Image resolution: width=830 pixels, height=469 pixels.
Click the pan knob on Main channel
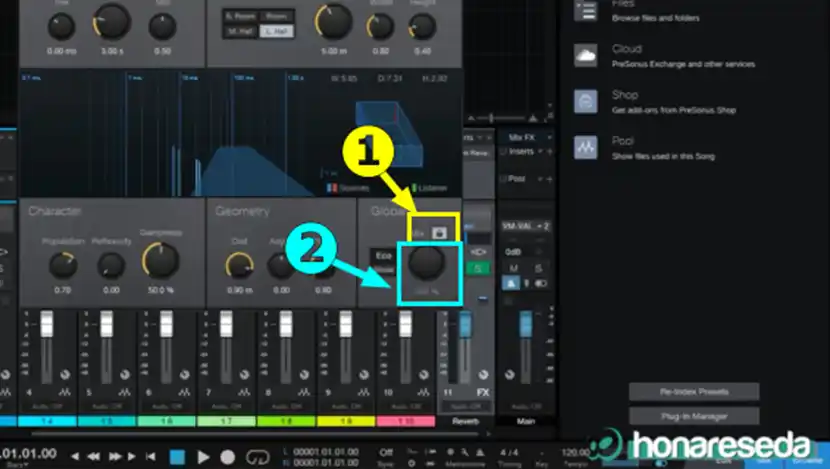[509, 375]
